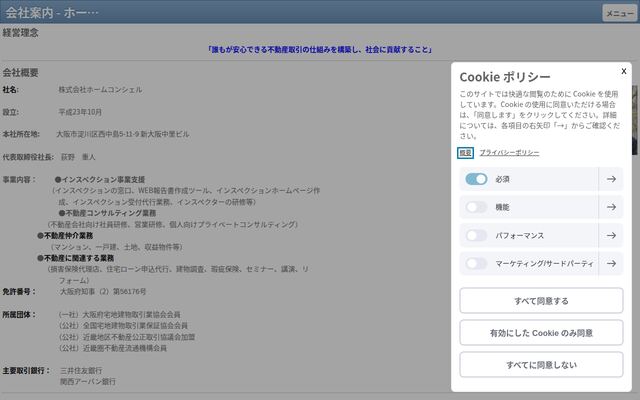Click the 平成23年10月 establishment date

[80, 112]
